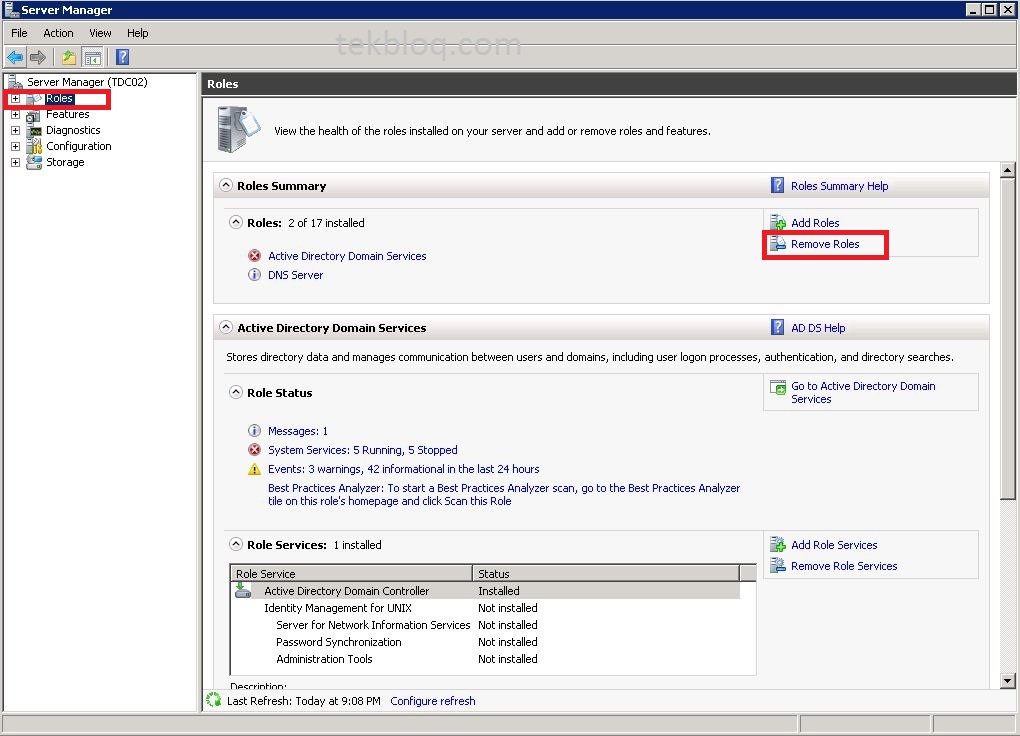Image resolution: width=1020 pixels, height=736 pixels.
Task: Click the Features node icon
Action: (34, 115)
